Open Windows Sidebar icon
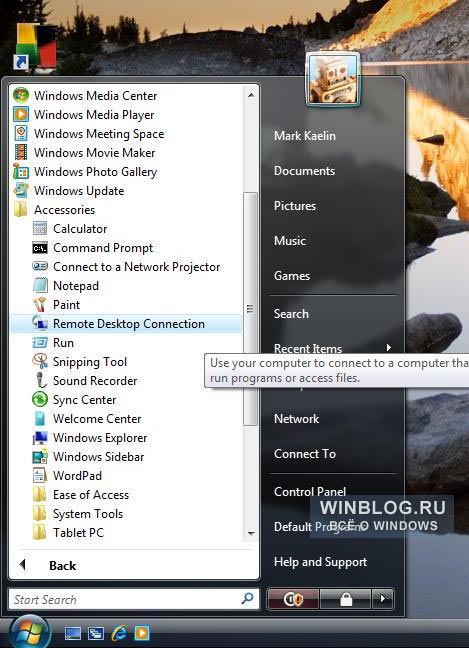This screenshot has height=648, width=469. pos(40,457)
